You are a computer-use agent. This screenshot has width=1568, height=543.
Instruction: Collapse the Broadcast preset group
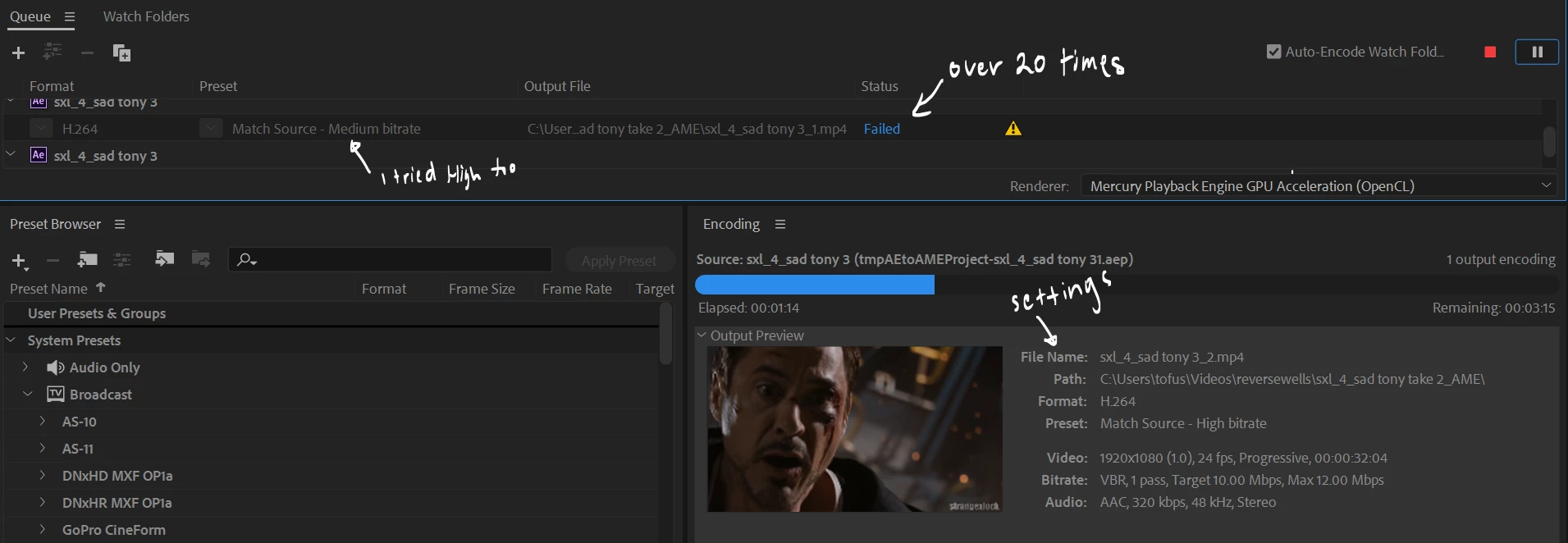click(x=27, y=394)
